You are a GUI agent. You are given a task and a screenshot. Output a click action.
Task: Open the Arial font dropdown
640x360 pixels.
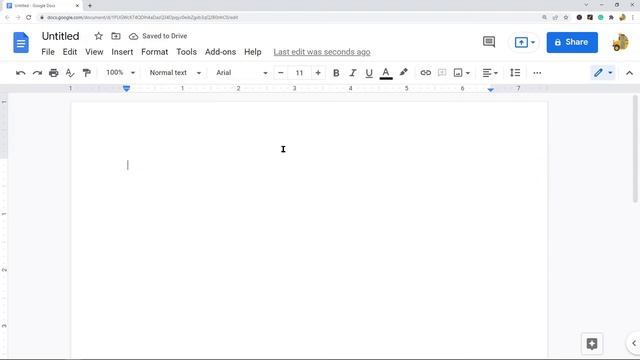(242, 73)
